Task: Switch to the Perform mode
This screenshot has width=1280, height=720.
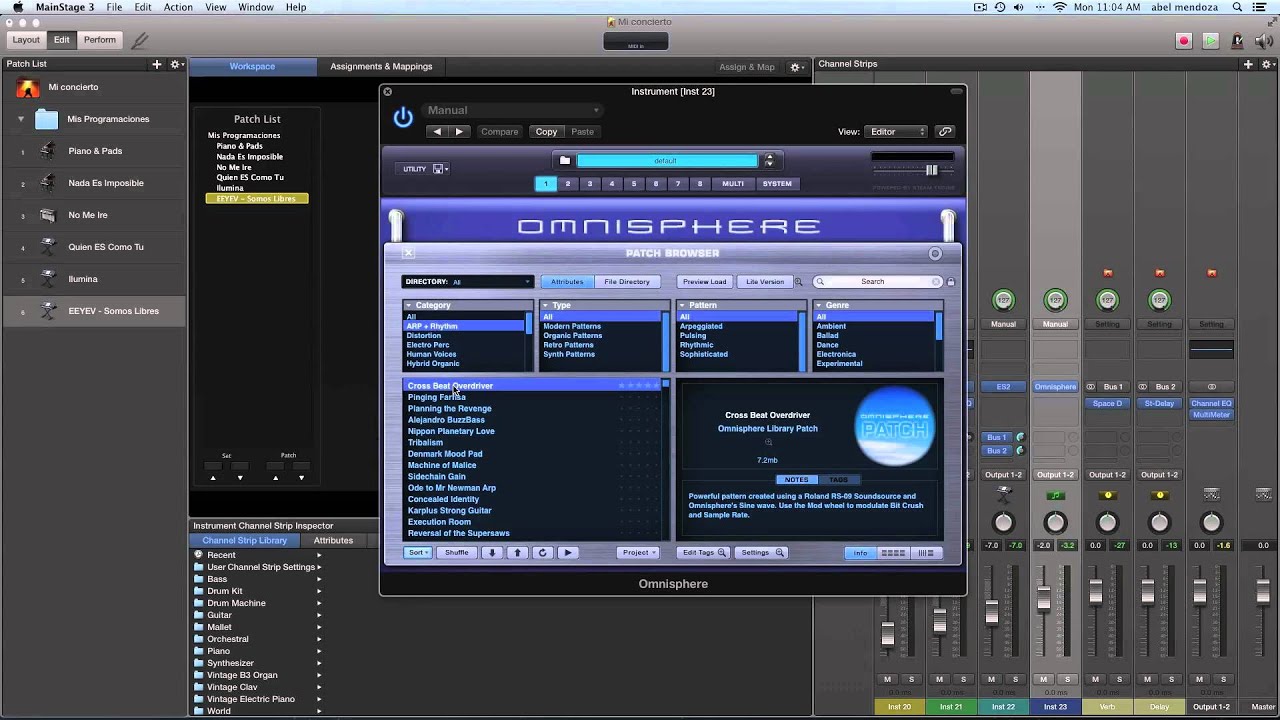Action: tap(99, 40)
